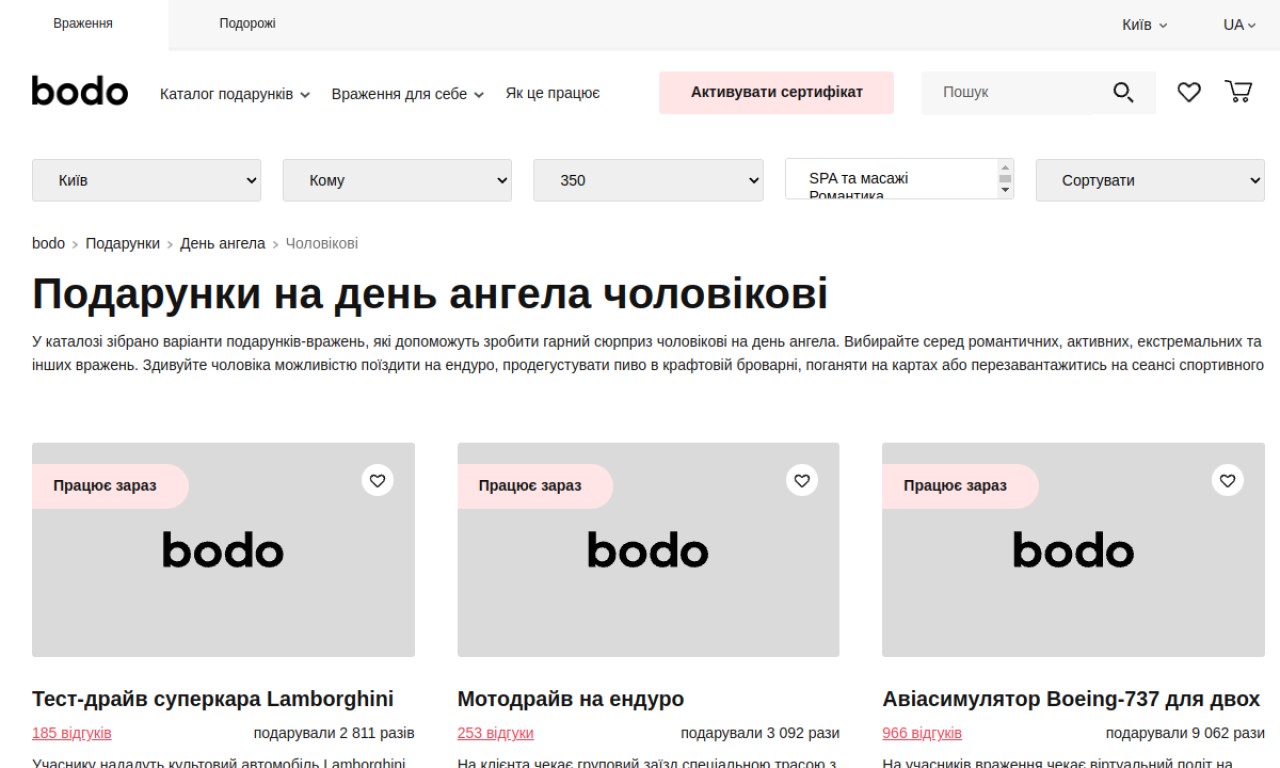Click Працює зараз badge on Lamborghini card
This screenshot has height=768, width=1280.
[110, 486]
